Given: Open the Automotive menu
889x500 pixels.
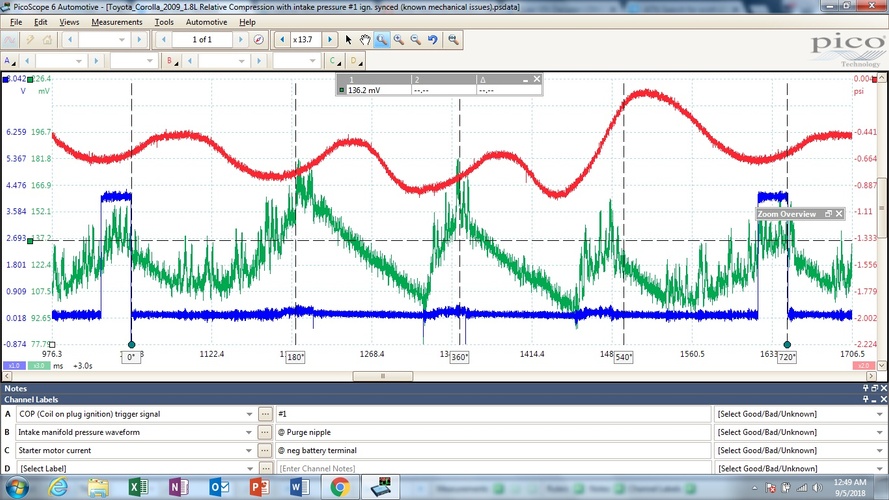Looking at the screenshot, I should tap(206, 22).
